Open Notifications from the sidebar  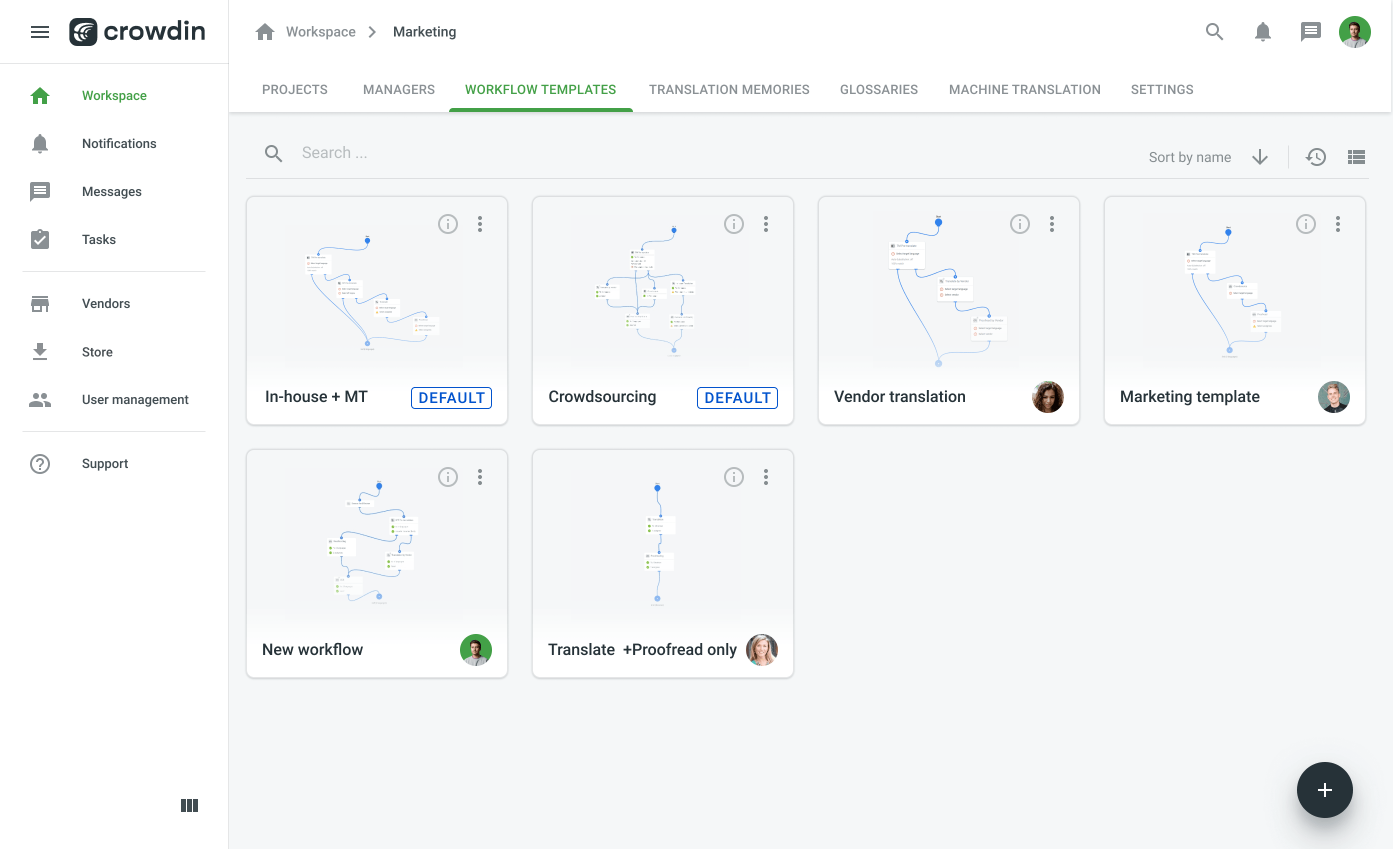pos(119,143)
